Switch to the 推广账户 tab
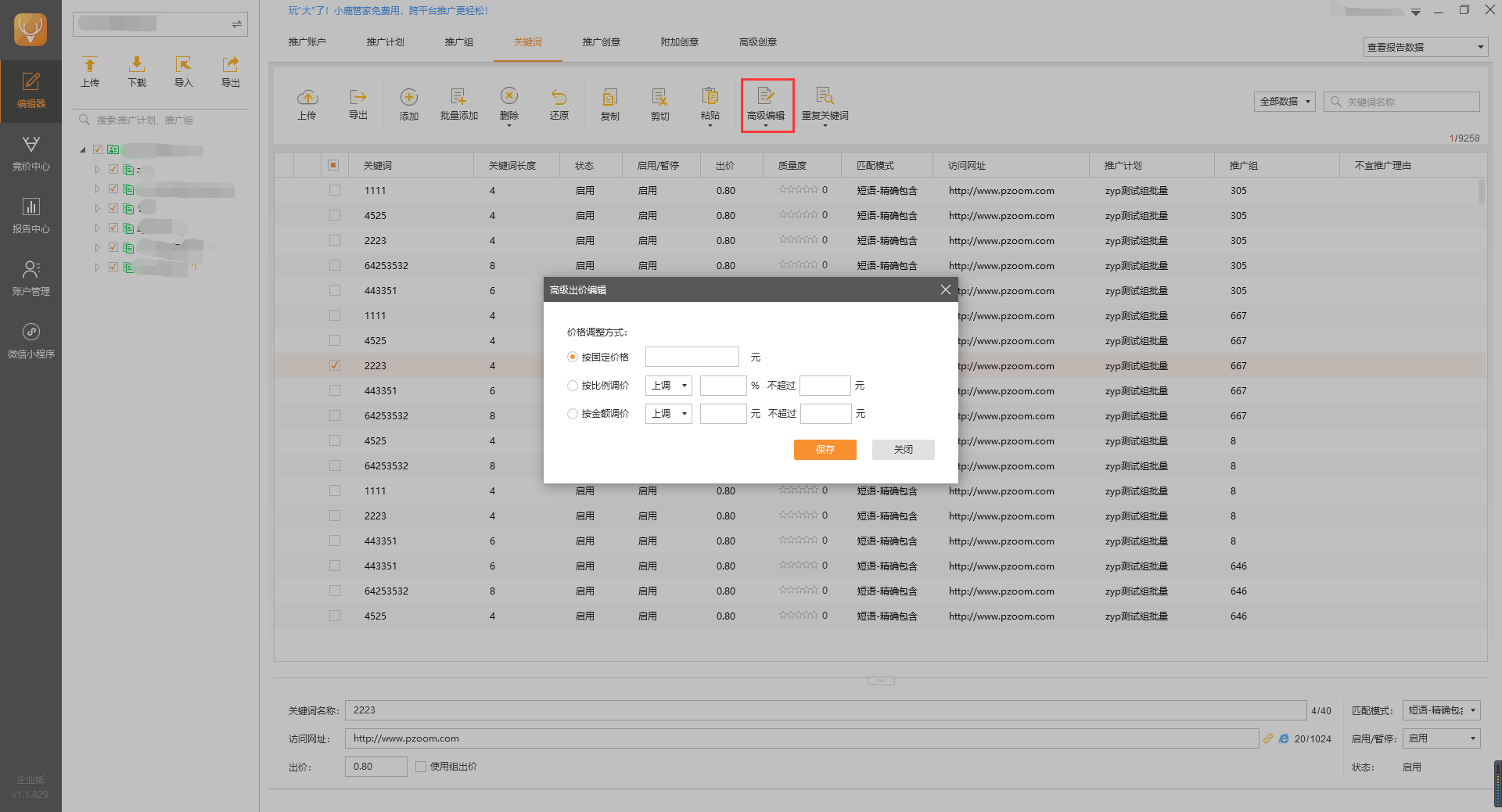This screenshot has height=812, width=1502. pyautogui.click(x=307, y=42)
